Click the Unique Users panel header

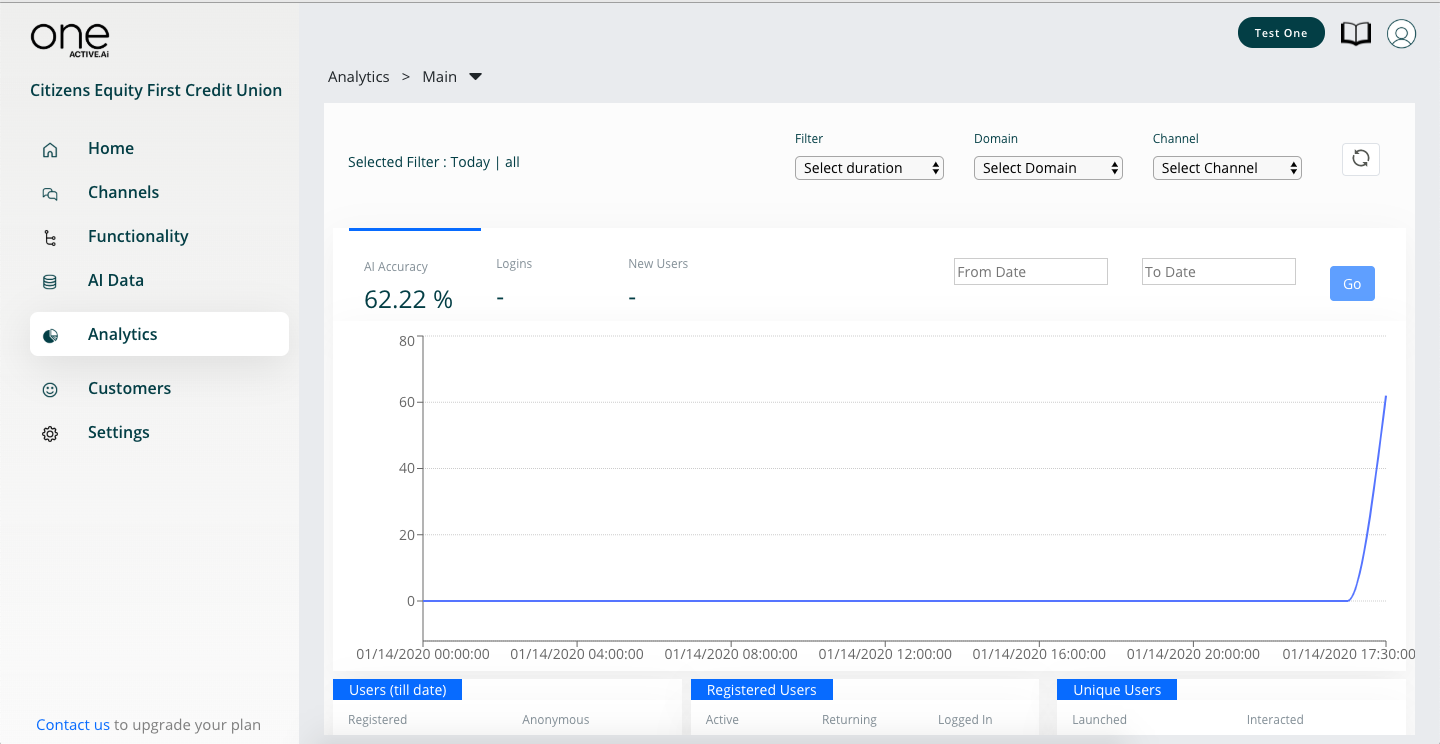pos(1117,690)
